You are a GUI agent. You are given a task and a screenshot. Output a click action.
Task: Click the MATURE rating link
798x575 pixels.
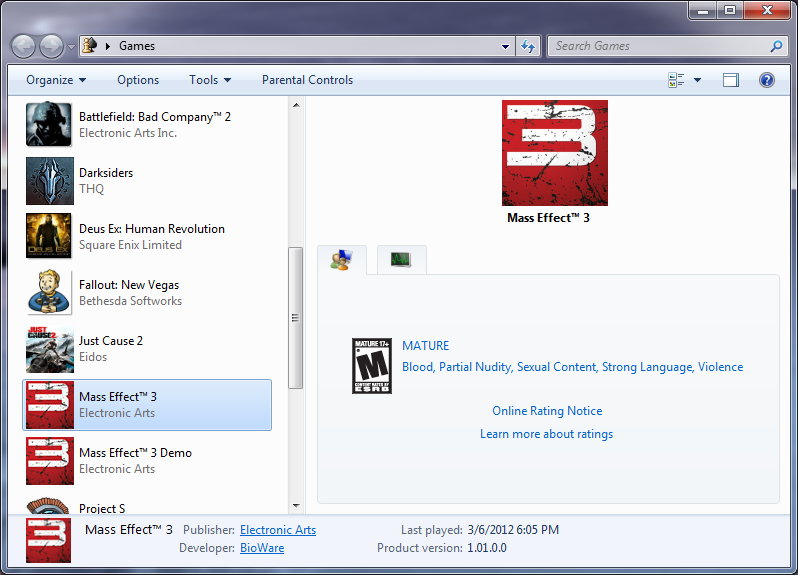425,346
